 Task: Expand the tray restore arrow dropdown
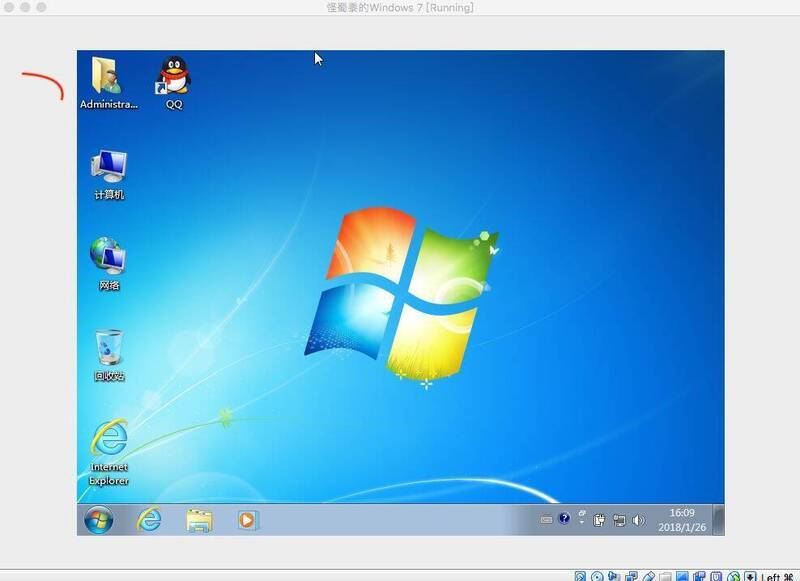coord(582,520)
